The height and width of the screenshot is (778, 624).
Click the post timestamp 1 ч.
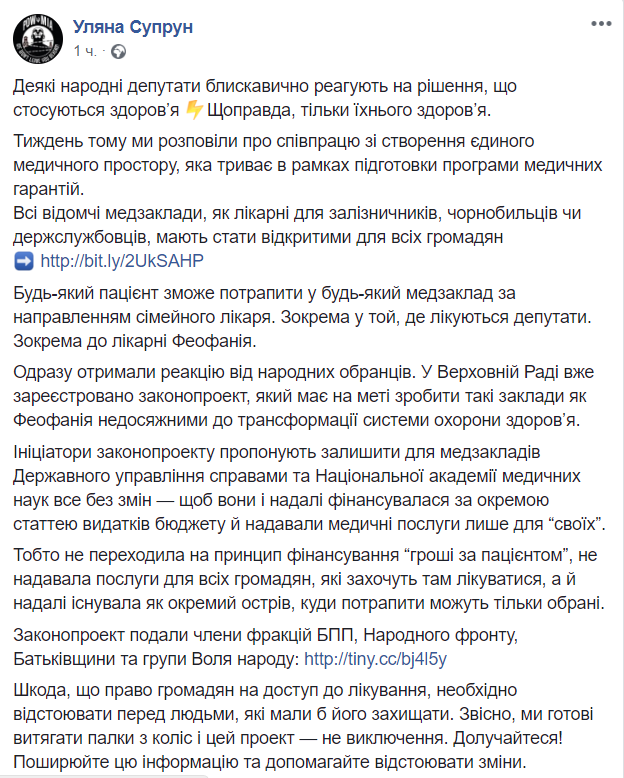(84, 49)
